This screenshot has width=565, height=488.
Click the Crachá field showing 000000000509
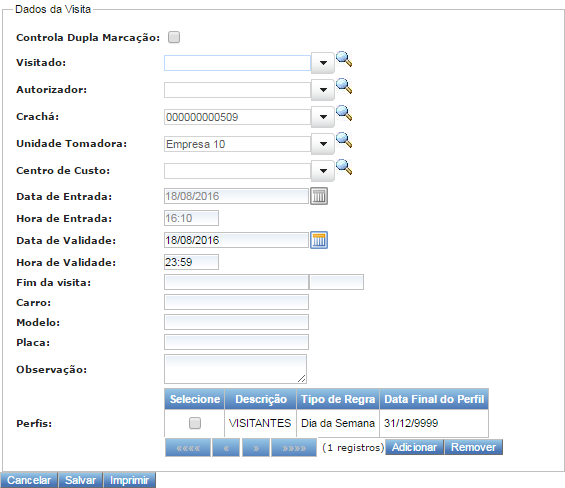pos(237,117)
